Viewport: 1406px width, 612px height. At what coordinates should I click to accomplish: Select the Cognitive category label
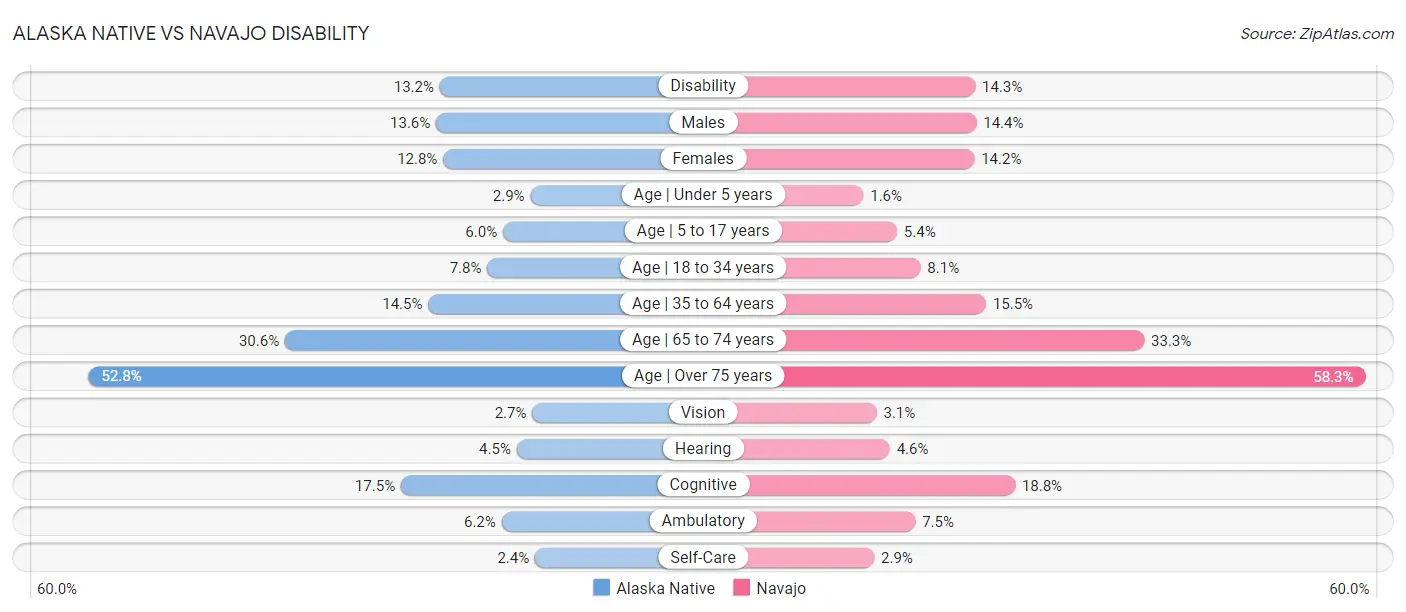[703, 484]
